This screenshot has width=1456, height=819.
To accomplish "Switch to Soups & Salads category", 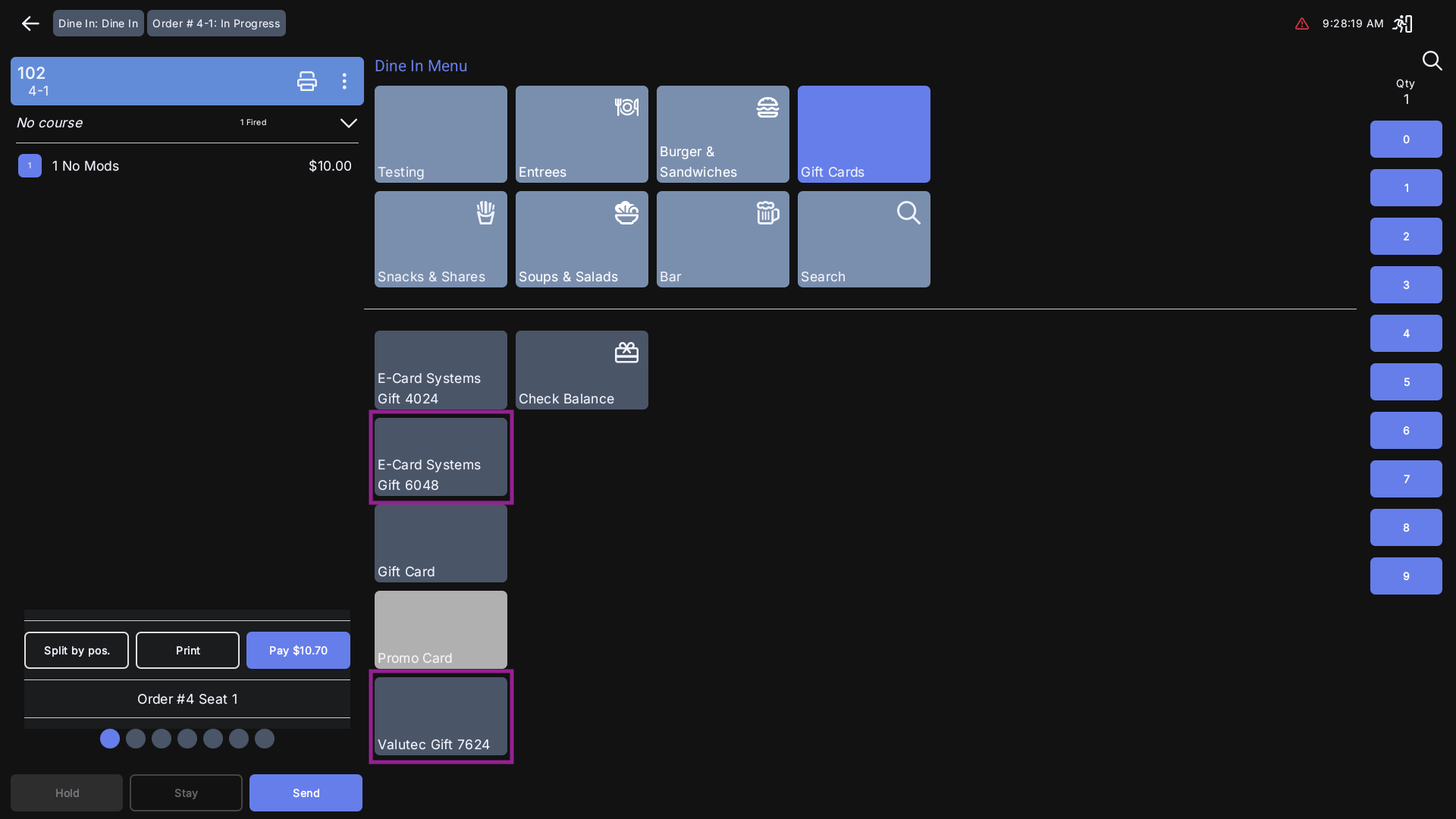I will pos(581,239).
